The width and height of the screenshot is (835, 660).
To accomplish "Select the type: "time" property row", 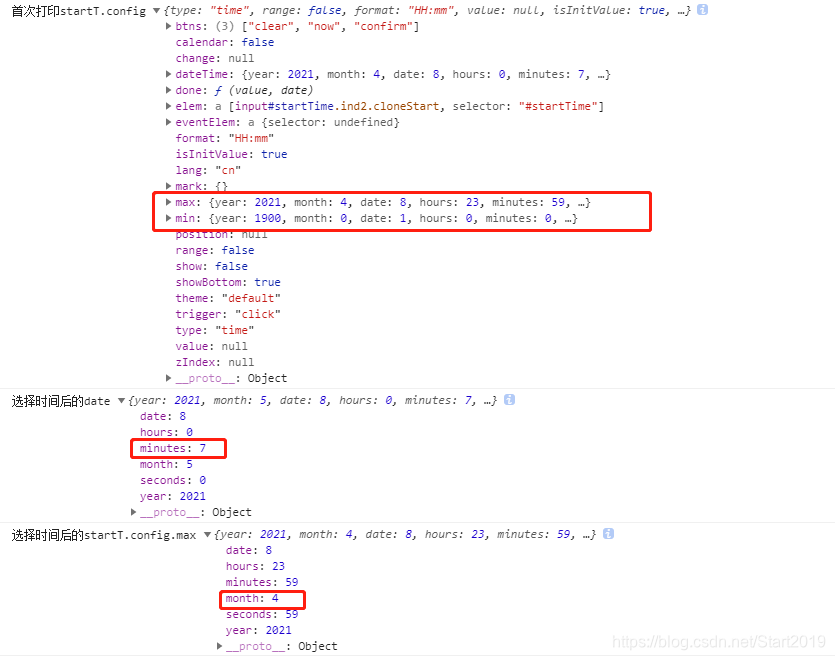I will [x=215, y=330].
